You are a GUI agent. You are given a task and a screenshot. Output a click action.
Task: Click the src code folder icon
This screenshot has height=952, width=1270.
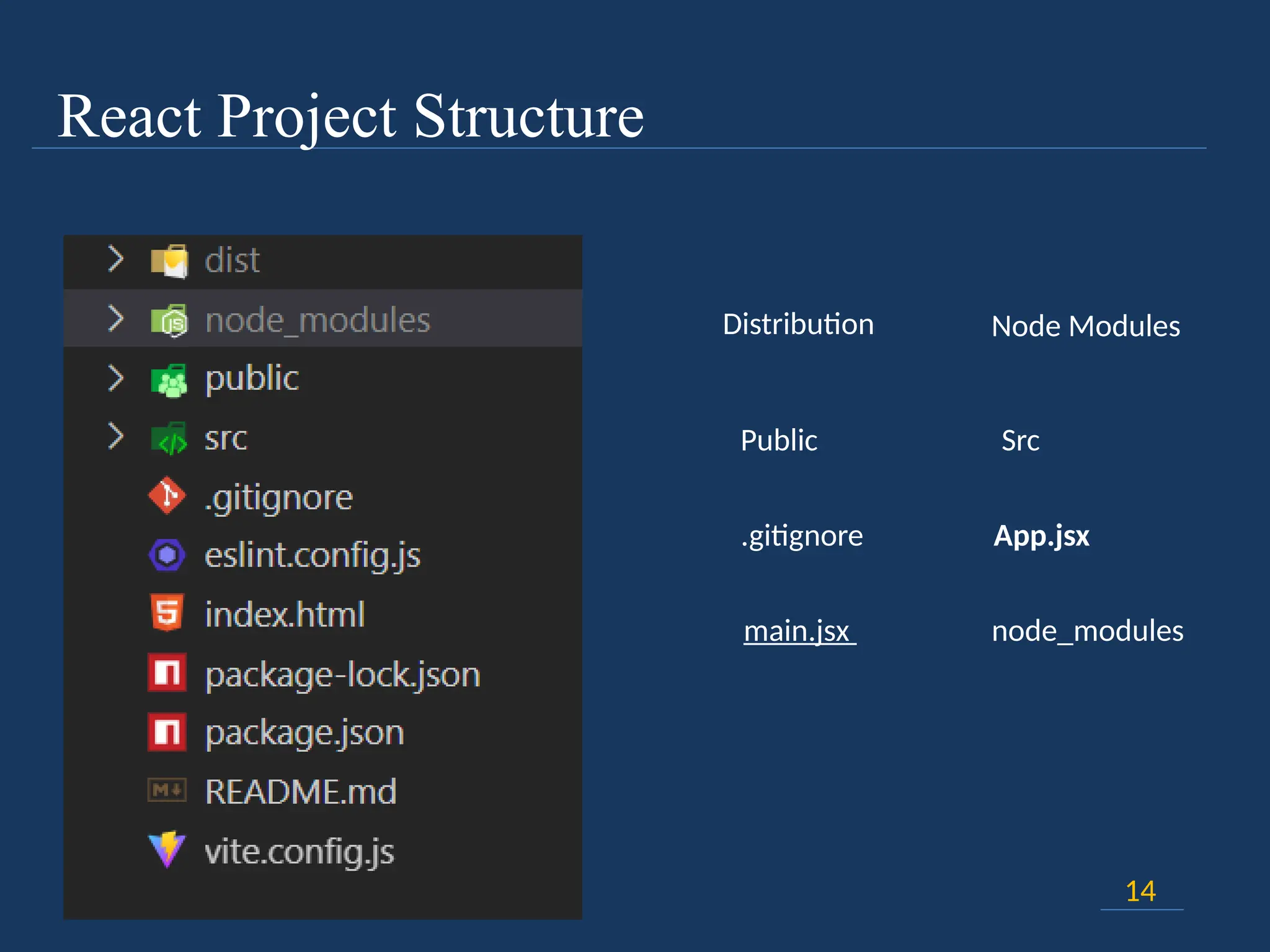pos(169,438)
